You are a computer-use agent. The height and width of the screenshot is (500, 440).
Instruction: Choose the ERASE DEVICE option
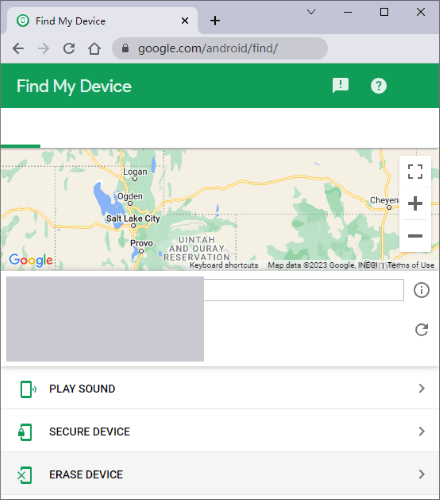tap(220, 474)
